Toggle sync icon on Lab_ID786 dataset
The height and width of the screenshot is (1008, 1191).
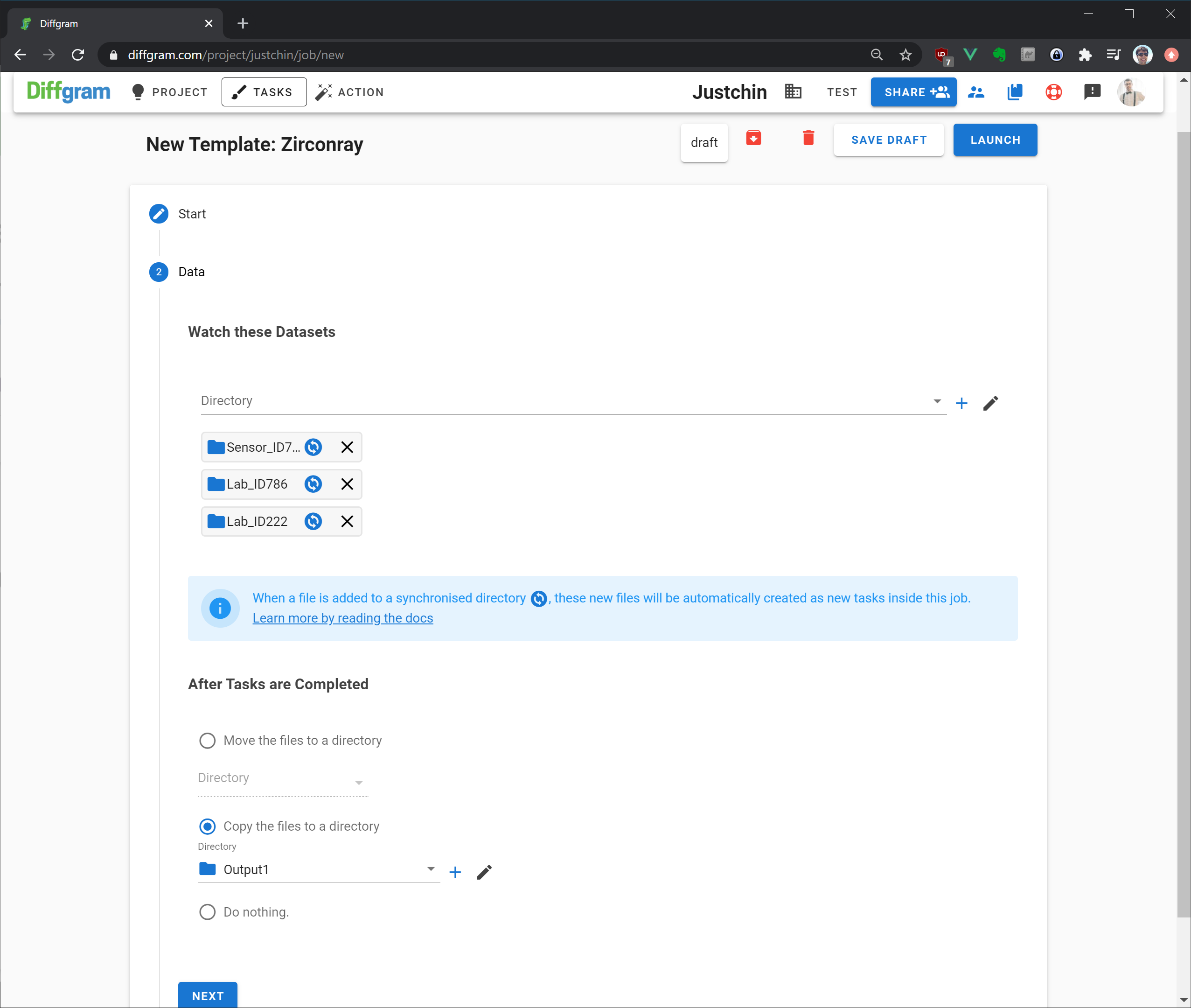313,484
